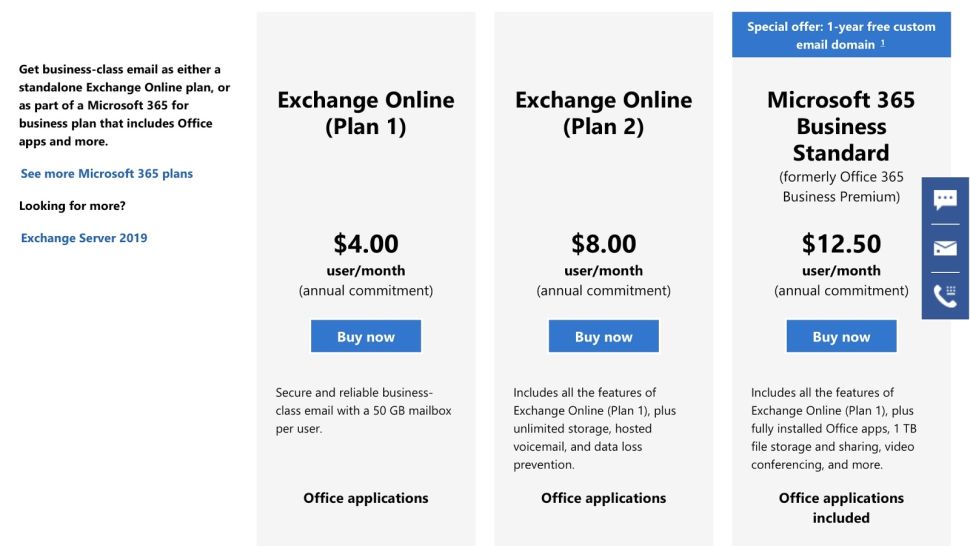Image resolution: width=970 pixels, height=546 pixels.
Task: Click the special offer custom email banner
Action: [841, 35]
